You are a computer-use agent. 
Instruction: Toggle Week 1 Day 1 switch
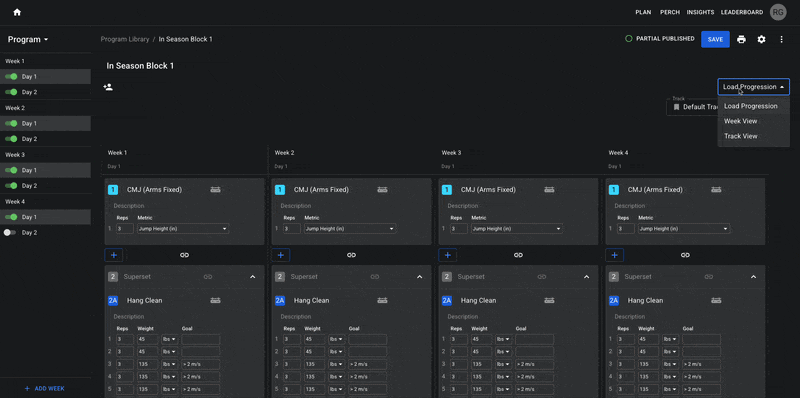(x=11, y=77)
